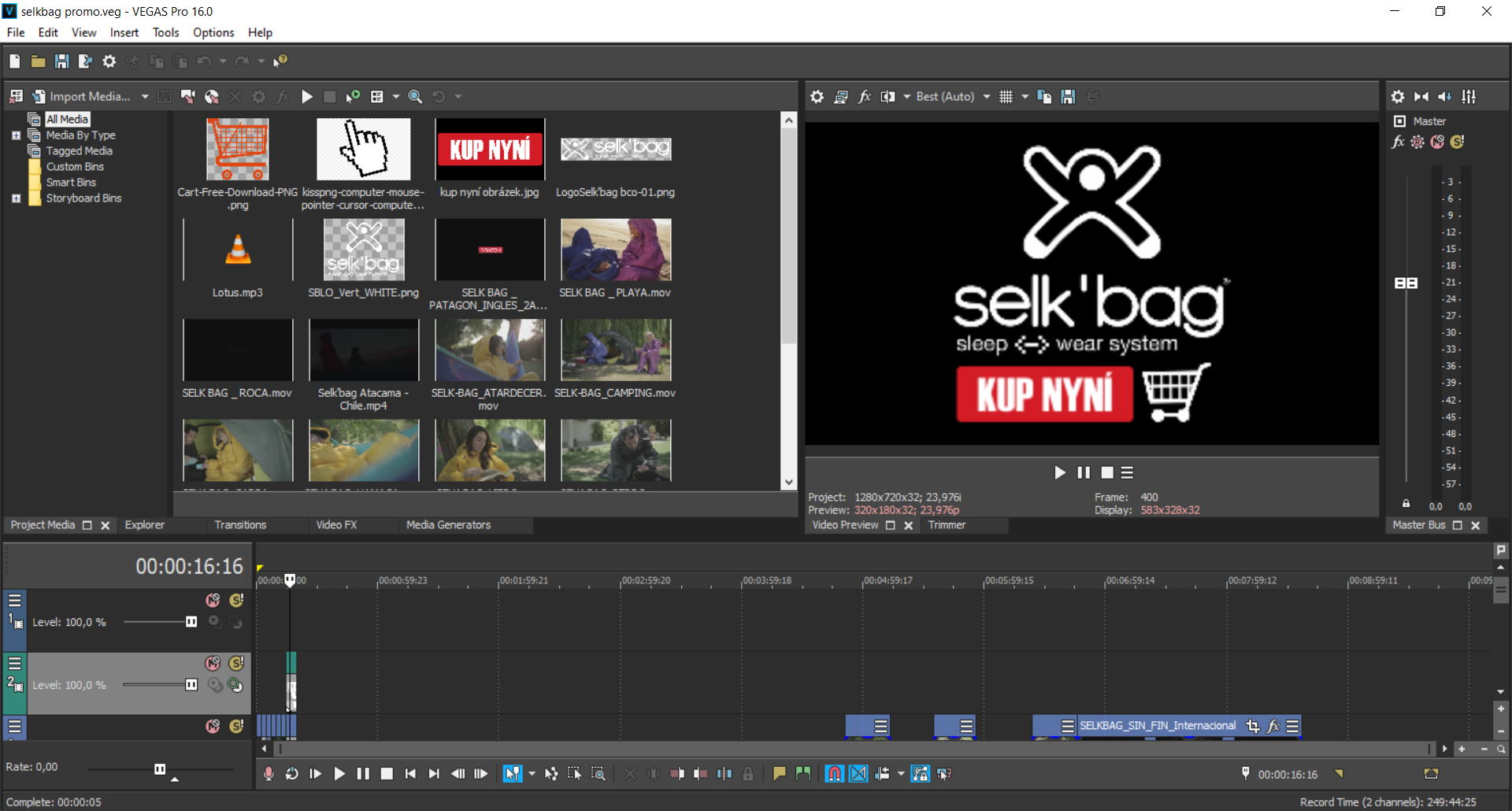Open Video Output FX in preview toolbar
This screenshot has width=1512, height=811.
(864, 97)
